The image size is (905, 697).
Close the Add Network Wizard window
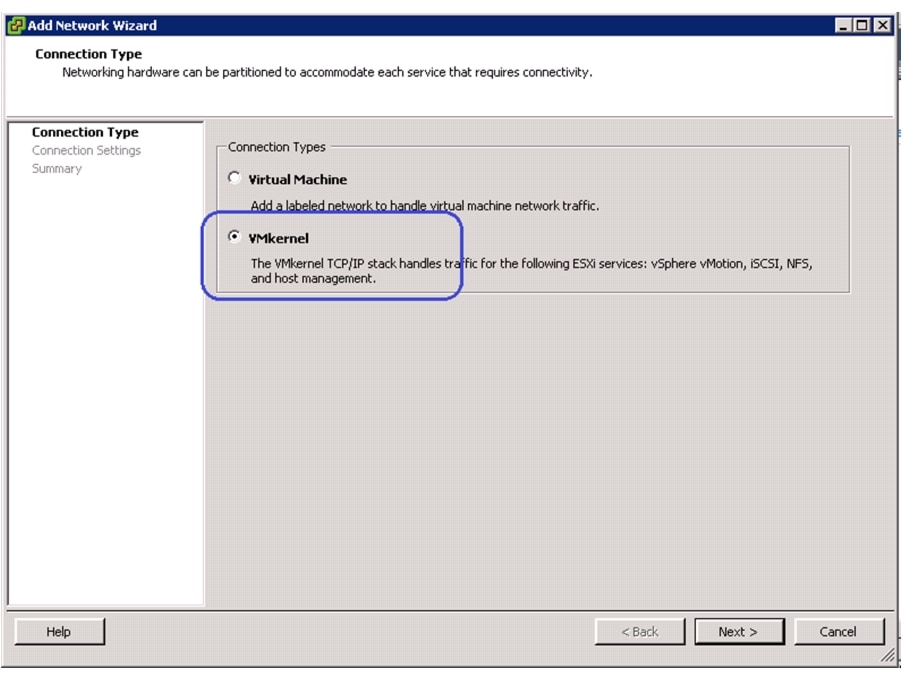click(882, 25)
